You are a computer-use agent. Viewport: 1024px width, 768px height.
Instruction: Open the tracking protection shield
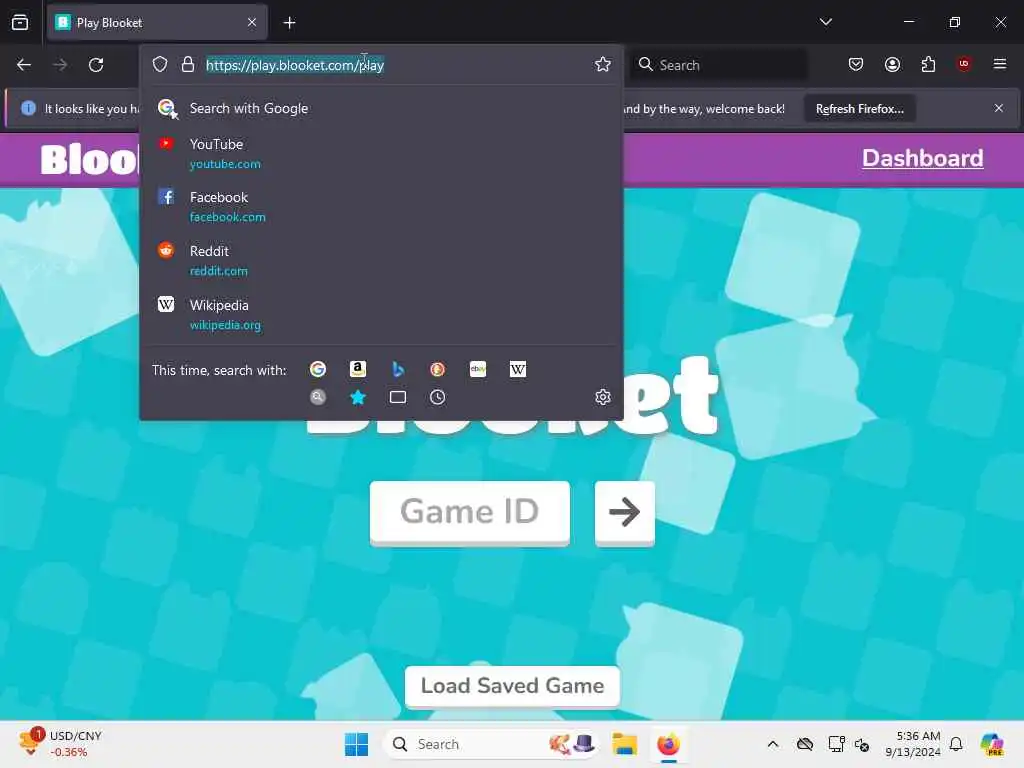pyautogui.click(x=160, y=64)
